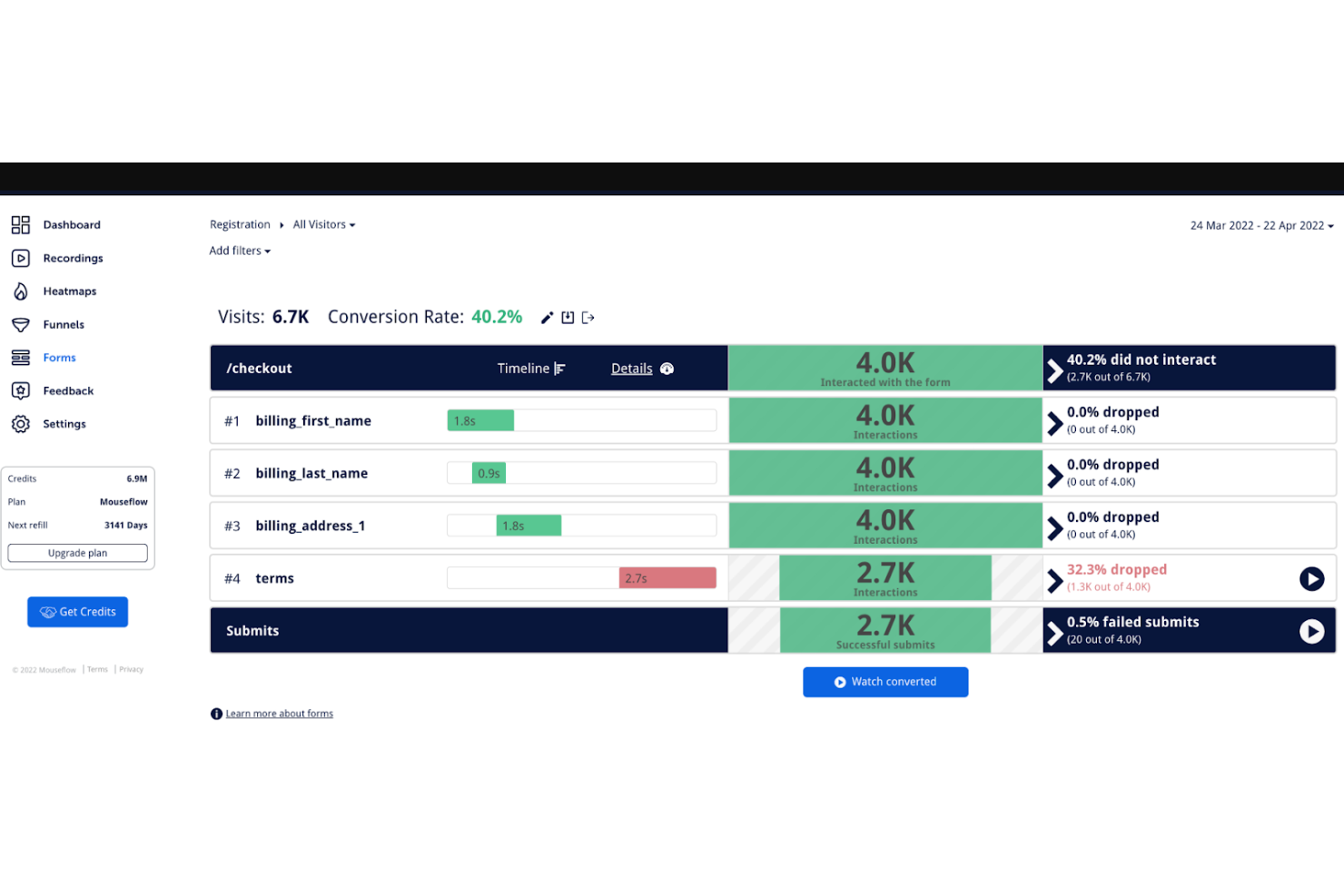The height and width of the screenshot is (896, 1344).
Task: Click the Settings gear icon
Action: [x=21, y=423]
